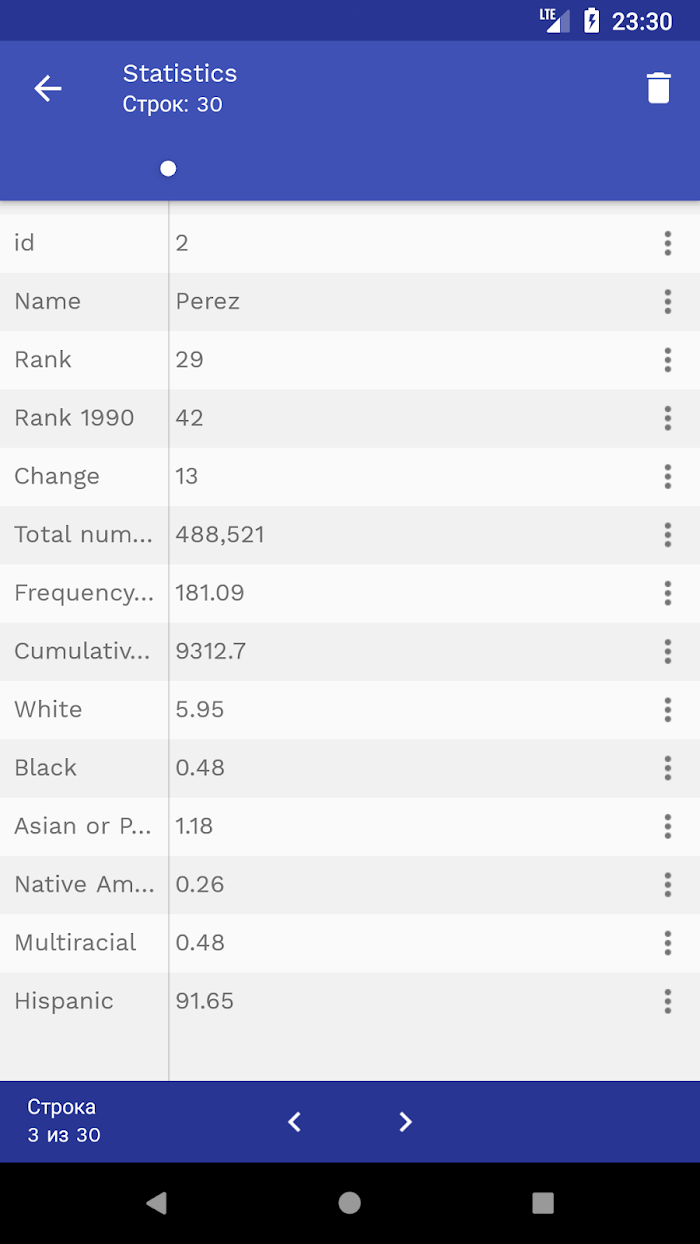The height and width of the screenshot is (1244, 700).
Task: Expand truncated Total num... field label
Action: coord(84,534)
